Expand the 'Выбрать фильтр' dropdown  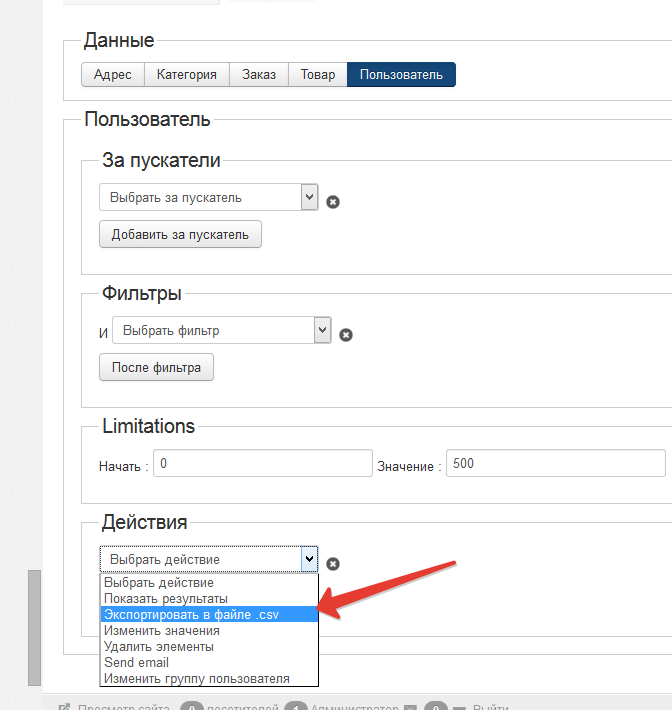click(x=221, y=330)
